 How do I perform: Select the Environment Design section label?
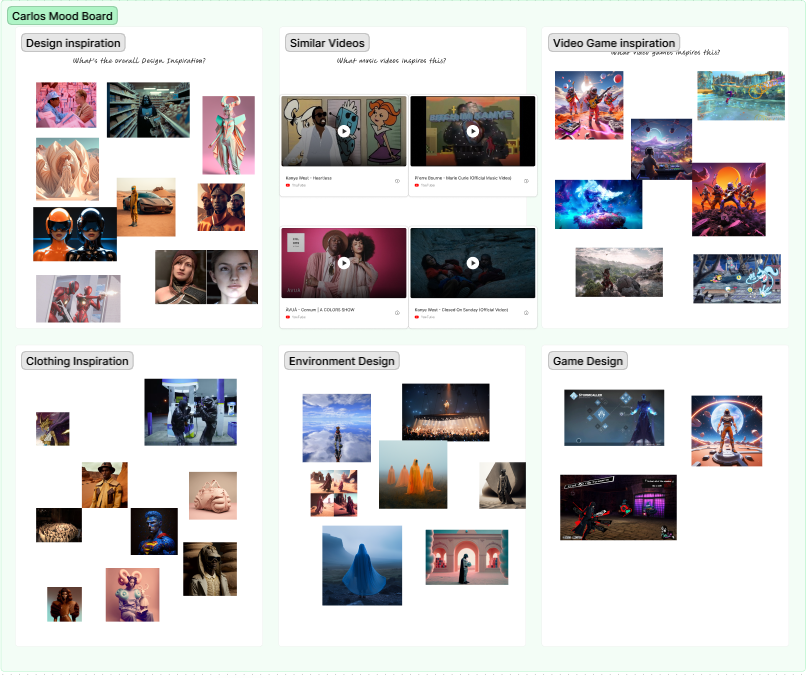(342, 361)
